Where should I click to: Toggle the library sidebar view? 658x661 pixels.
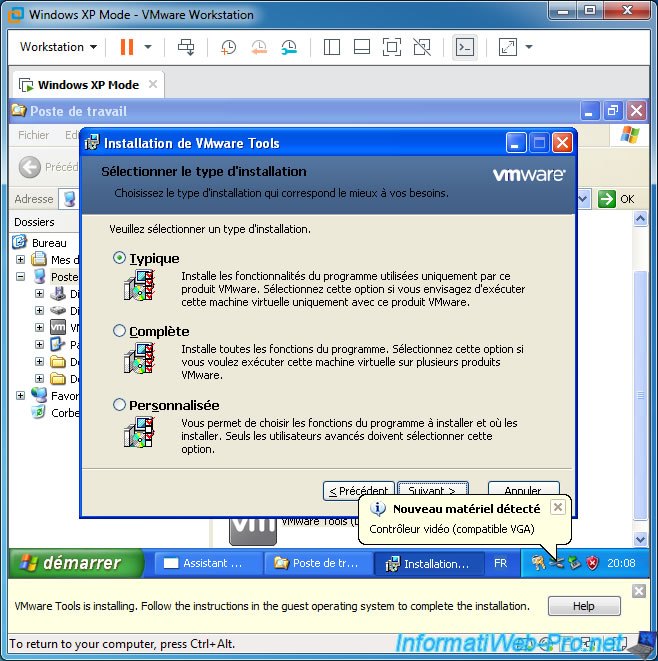(332, 47)
